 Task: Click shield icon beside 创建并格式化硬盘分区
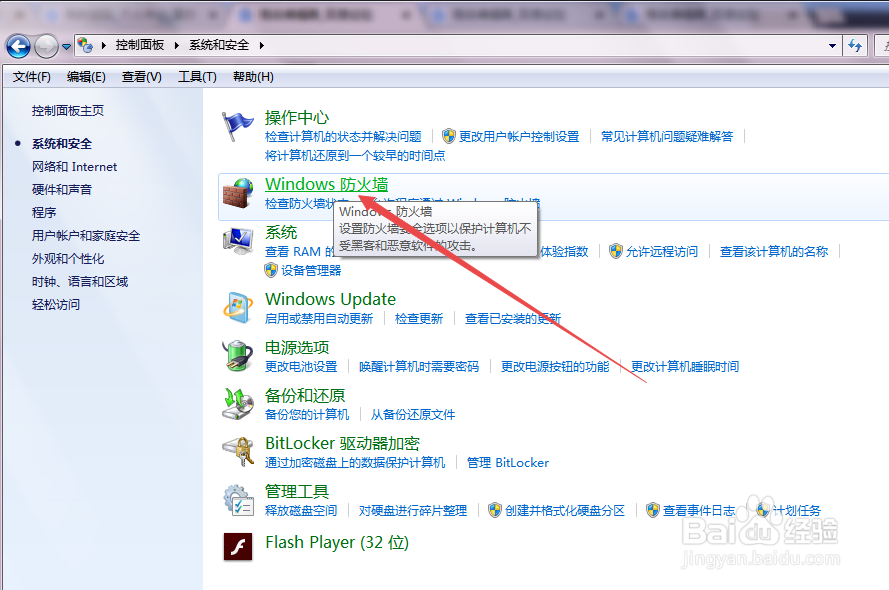click(x=495, y=510)
